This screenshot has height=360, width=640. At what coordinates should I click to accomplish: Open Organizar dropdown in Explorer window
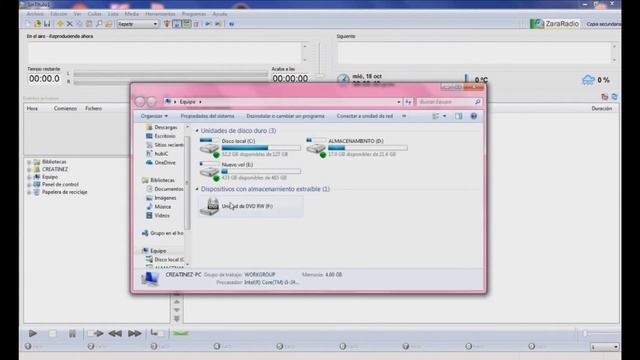[x=154, y=116]
